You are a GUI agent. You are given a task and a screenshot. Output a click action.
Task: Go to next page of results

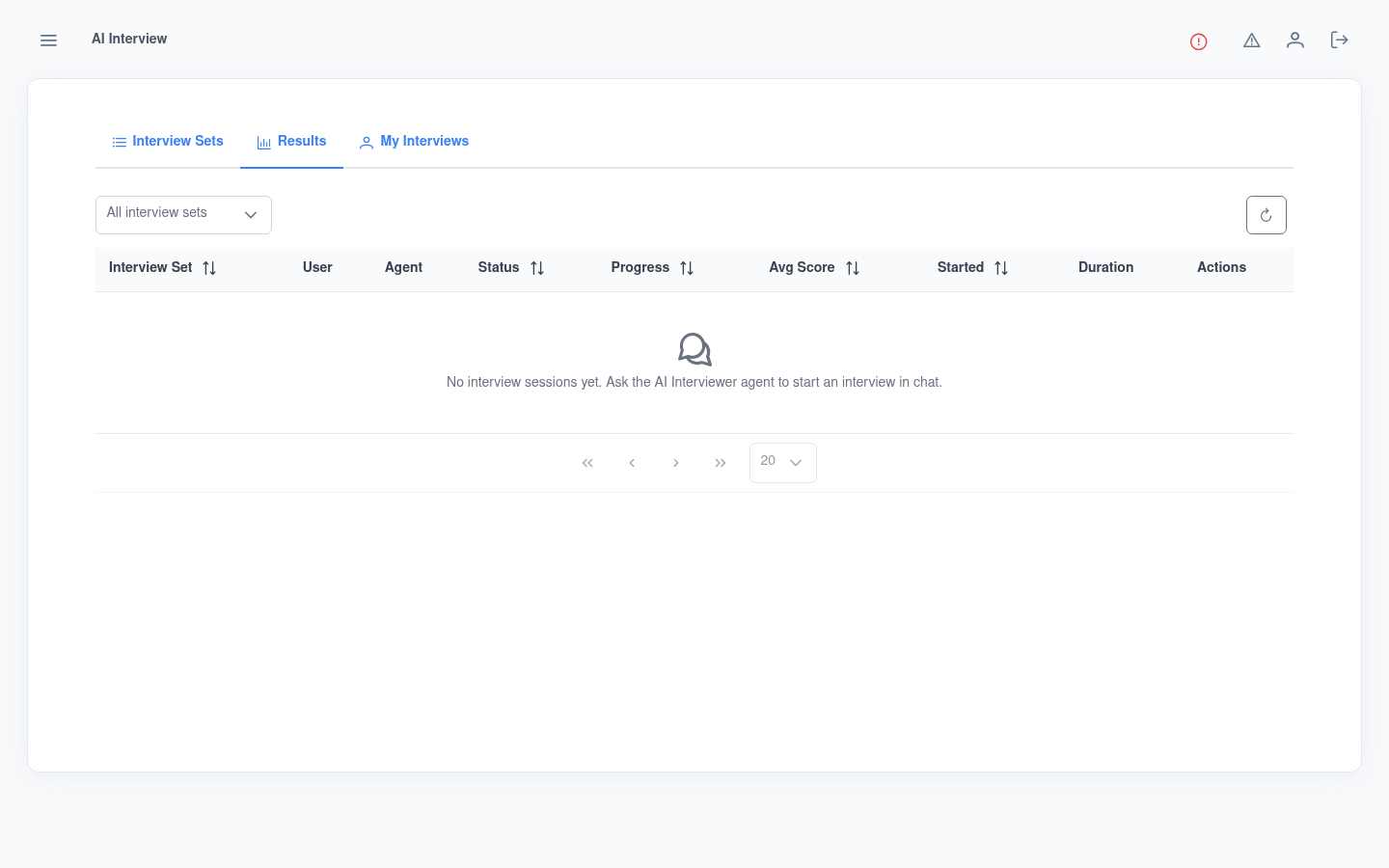pos(676,463)
